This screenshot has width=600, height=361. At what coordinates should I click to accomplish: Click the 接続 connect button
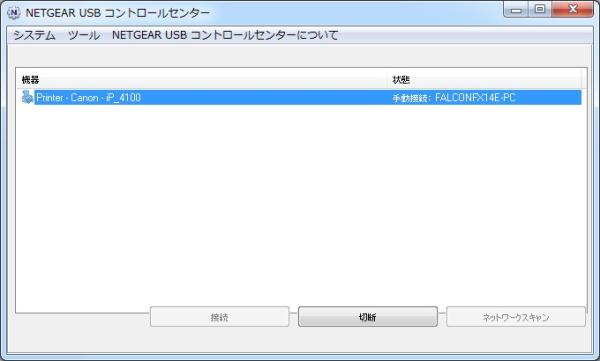220,317
